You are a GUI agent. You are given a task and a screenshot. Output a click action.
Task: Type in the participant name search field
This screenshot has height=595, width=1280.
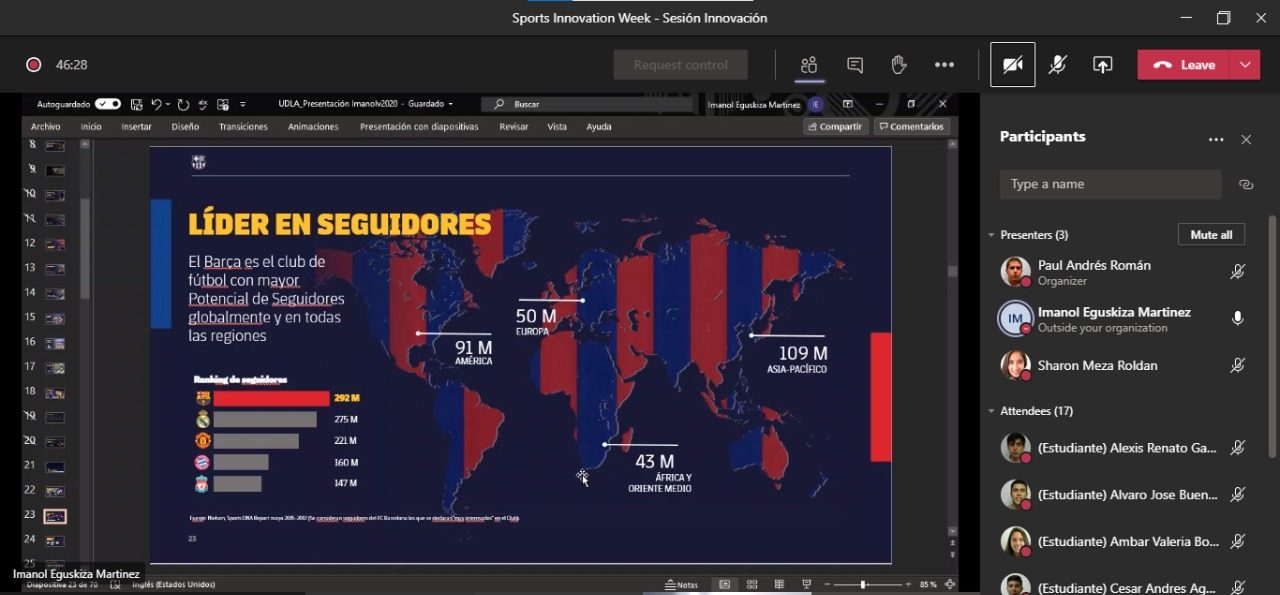1110,184
